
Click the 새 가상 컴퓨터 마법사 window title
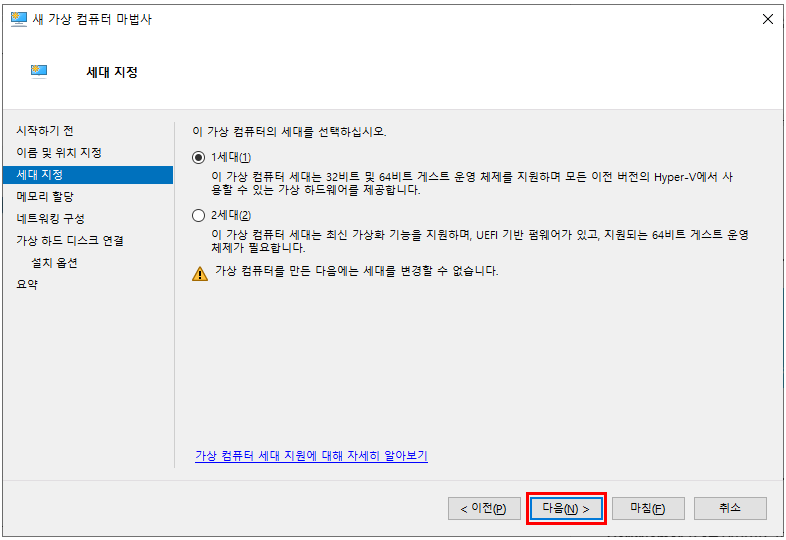92,20
